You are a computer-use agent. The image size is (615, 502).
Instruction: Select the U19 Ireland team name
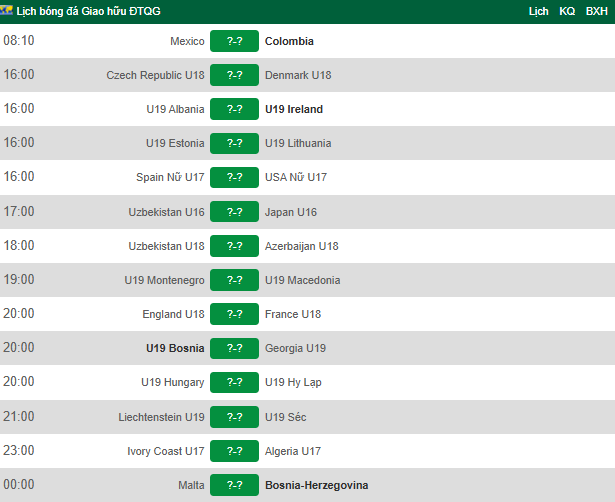294,109
